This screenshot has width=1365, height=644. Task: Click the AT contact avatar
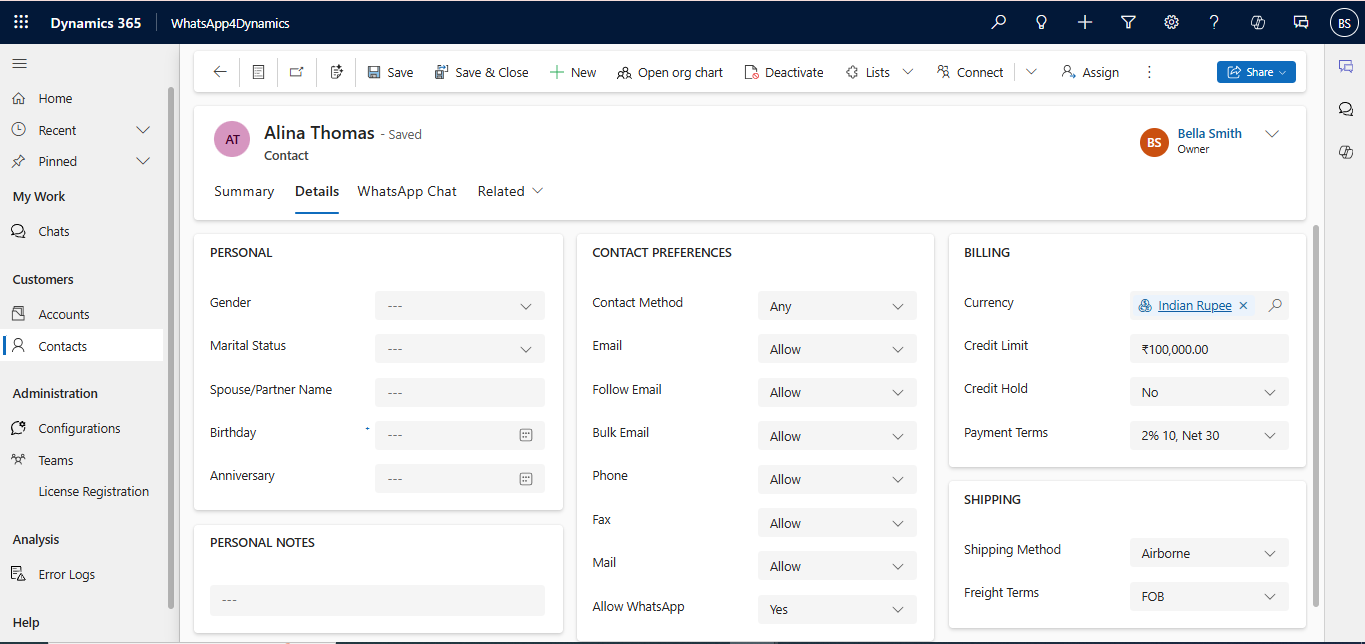tap(232, 140)
